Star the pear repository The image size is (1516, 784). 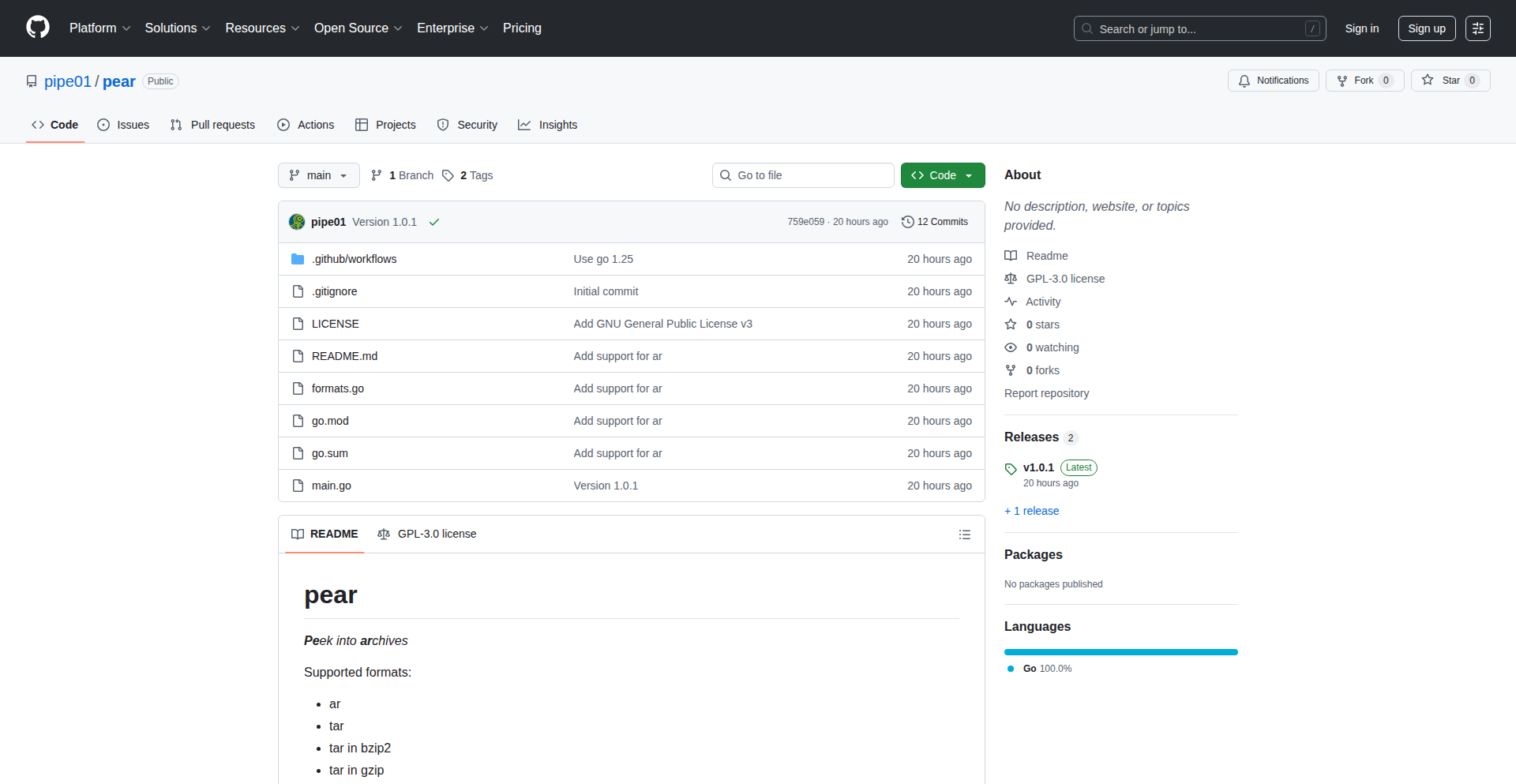point(1450,81)
